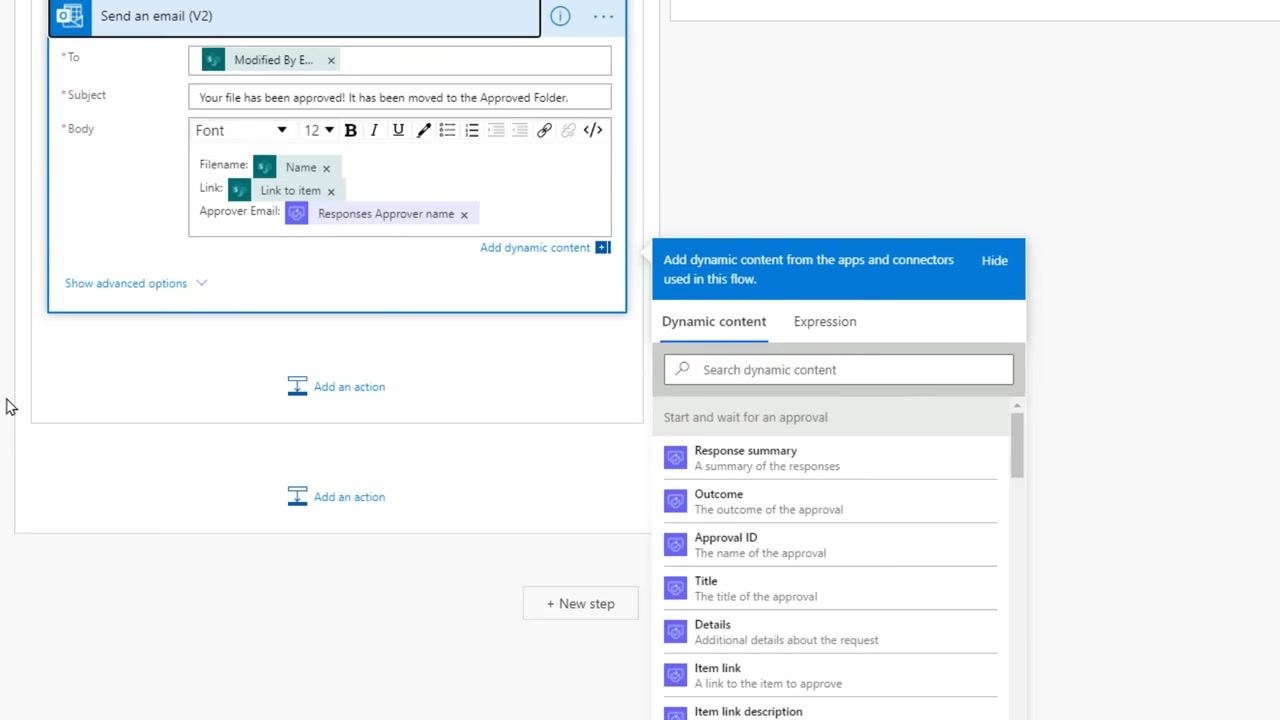This screenshot has width=1280, height=720.
Task: Click the plus icon beside Add dynamic content
Action: [x=603, y=247]
